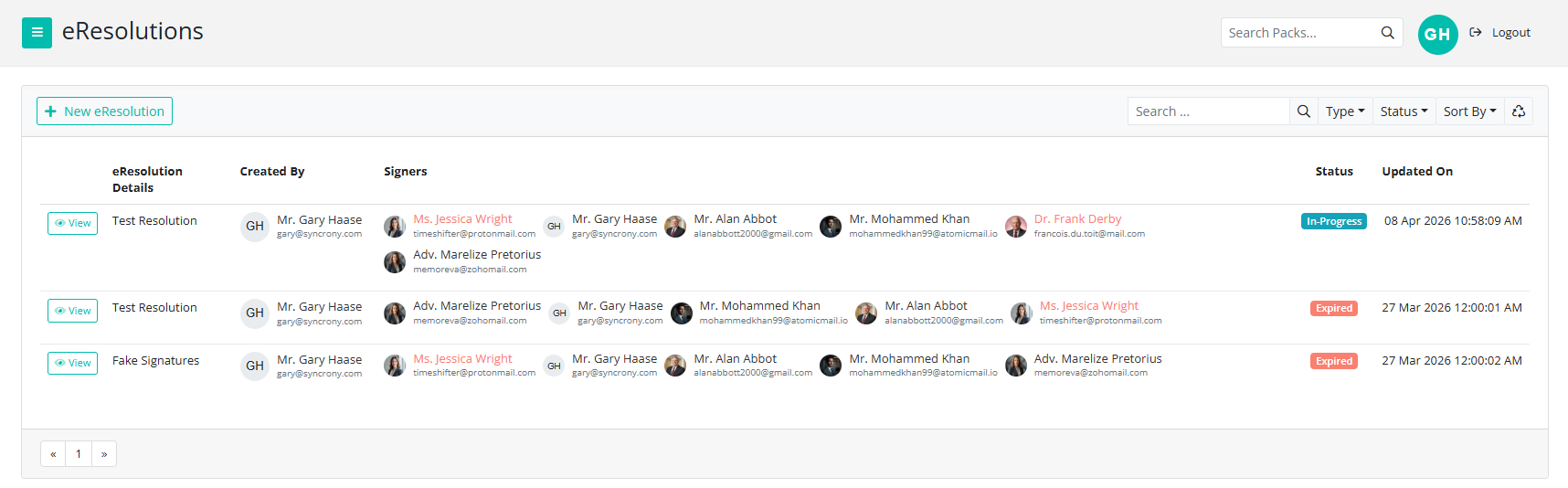Click the New eResolution button
Screen dimensions: 1568x488
[x=104, y=111]
